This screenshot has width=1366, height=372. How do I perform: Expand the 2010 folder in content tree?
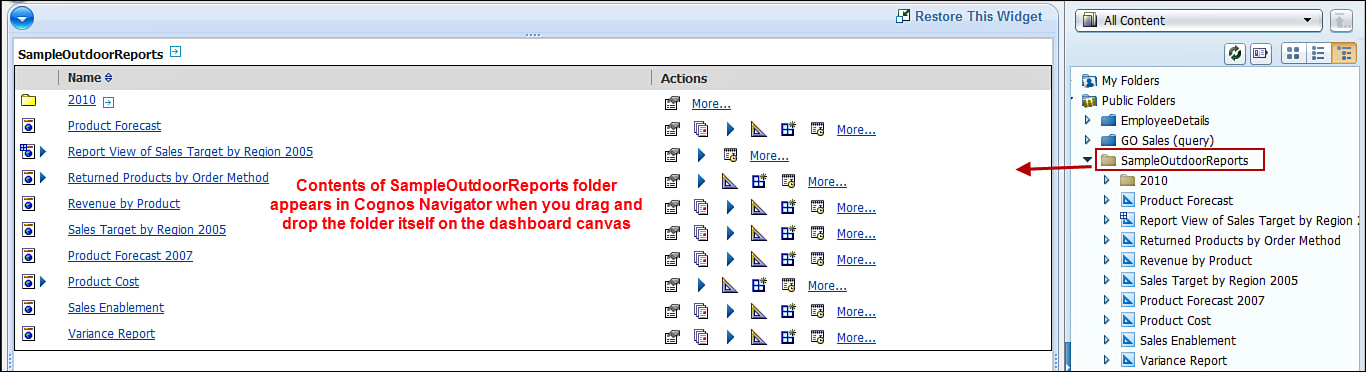(x=1107, y=180)
